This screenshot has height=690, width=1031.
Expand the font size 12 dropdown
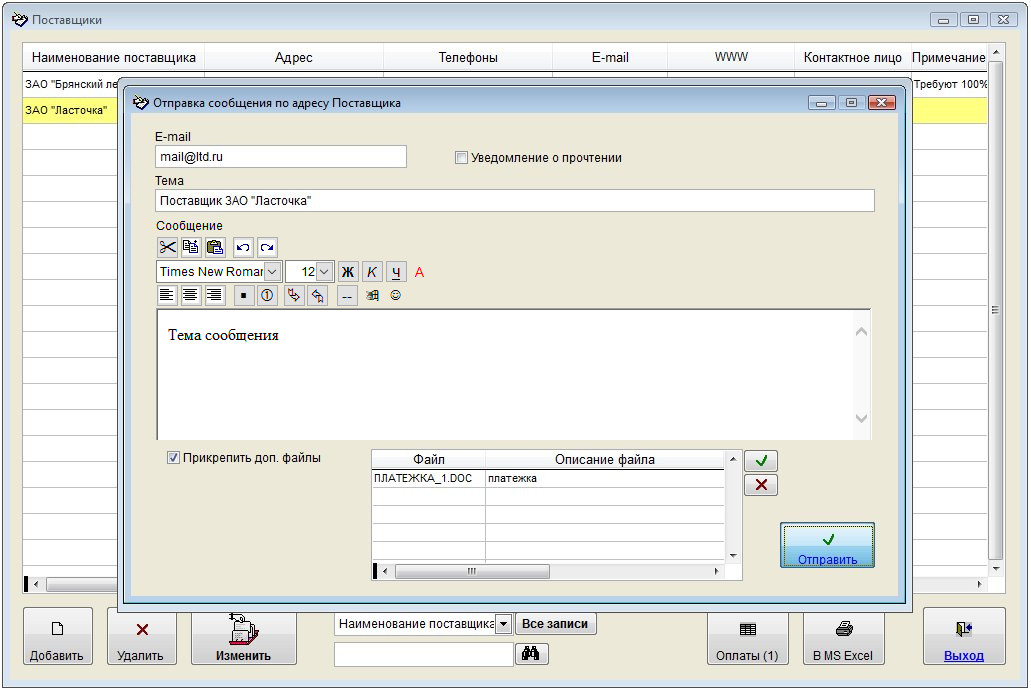[x=325, y=272]
